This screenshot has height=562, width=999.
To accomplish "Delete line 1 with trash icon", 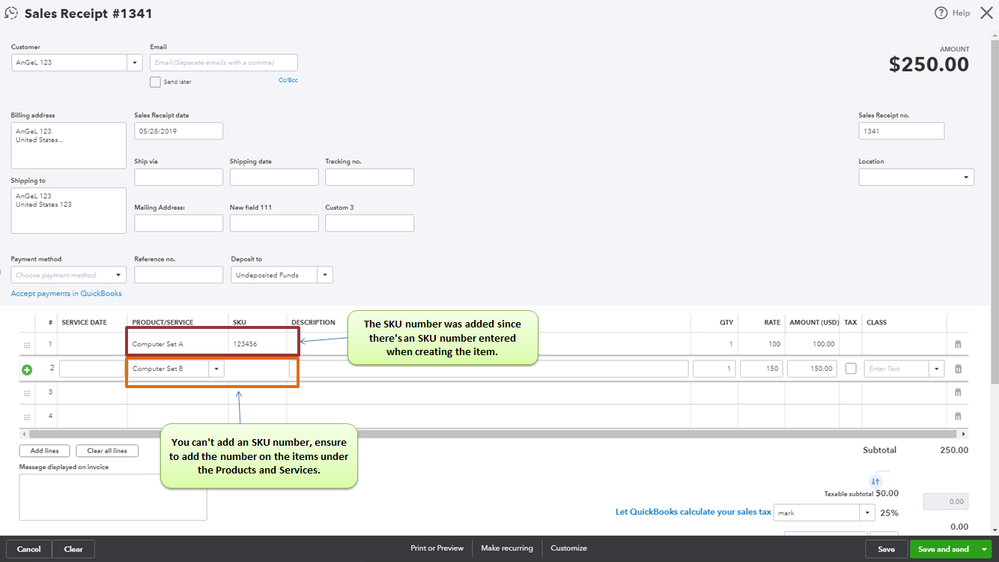I will point(958,344).
